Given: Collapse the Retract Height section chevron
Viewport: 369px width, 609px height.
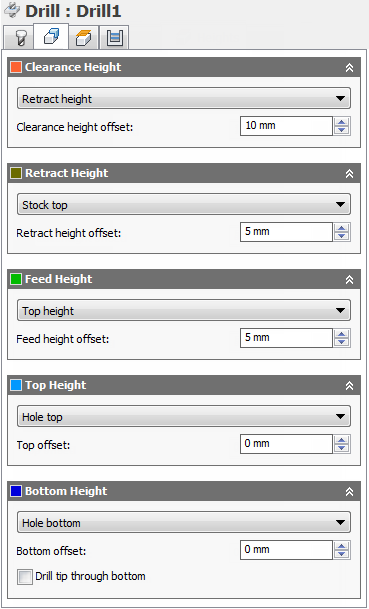Looking at the screenshot, I should pos(349,174).
